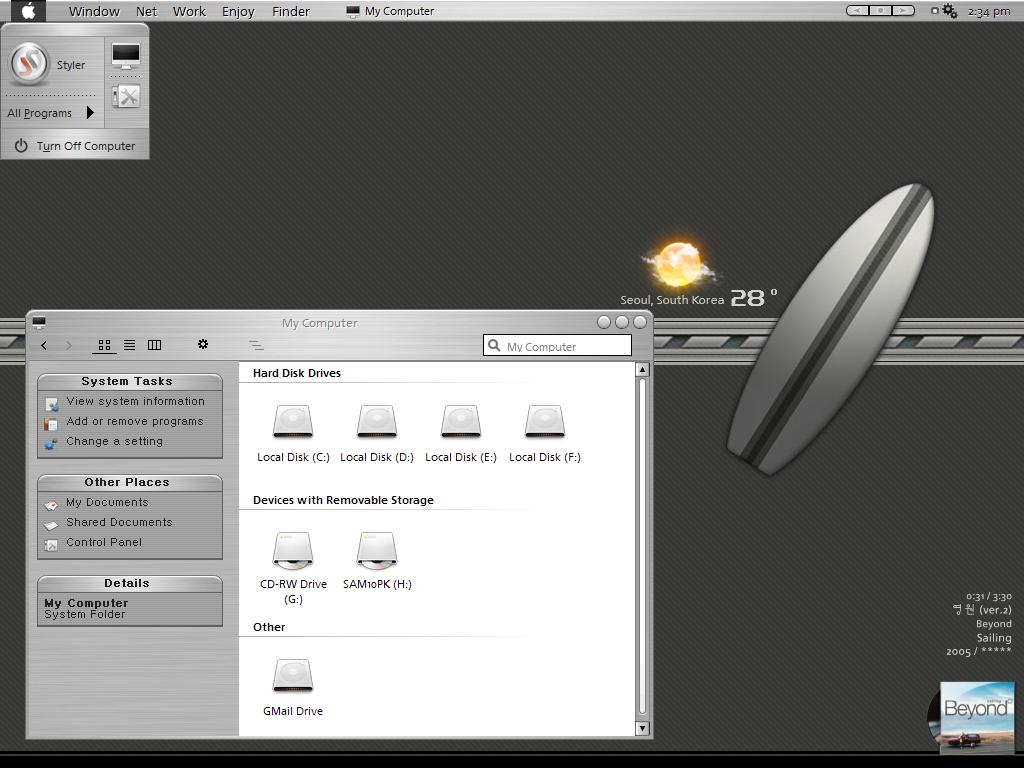Click the vertical scrollbar thumb
The width and height of the screenshot is (1024, 768).
[642, 547]
